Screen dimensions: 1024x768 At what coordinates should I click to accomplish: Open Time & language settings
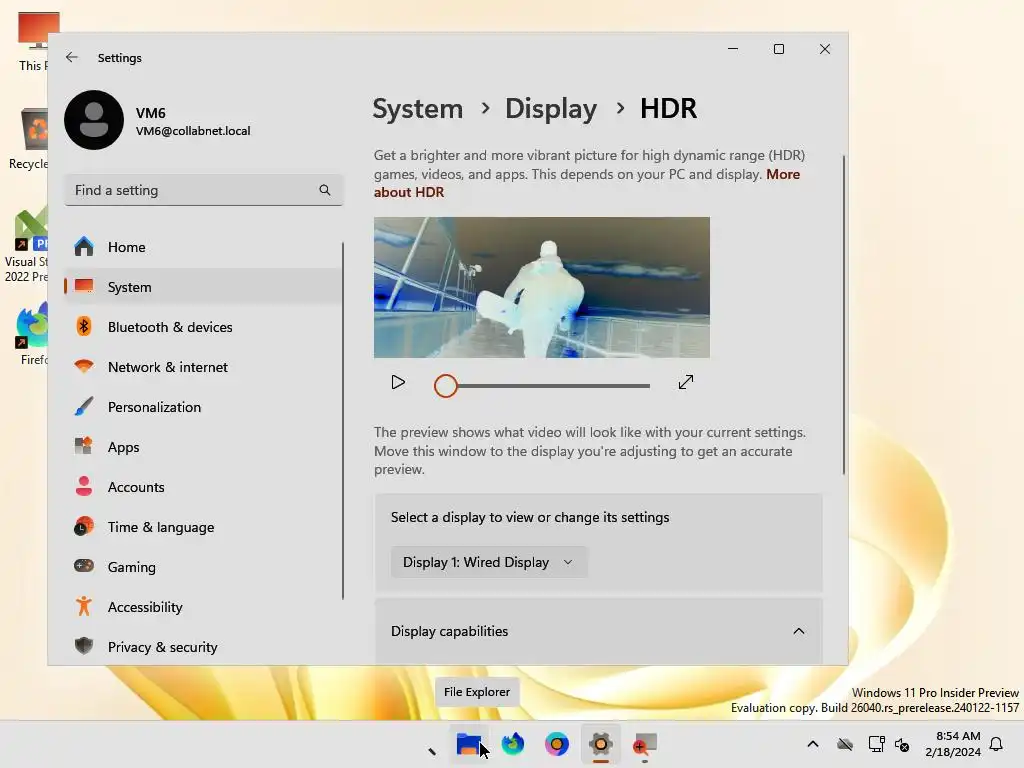204,527
